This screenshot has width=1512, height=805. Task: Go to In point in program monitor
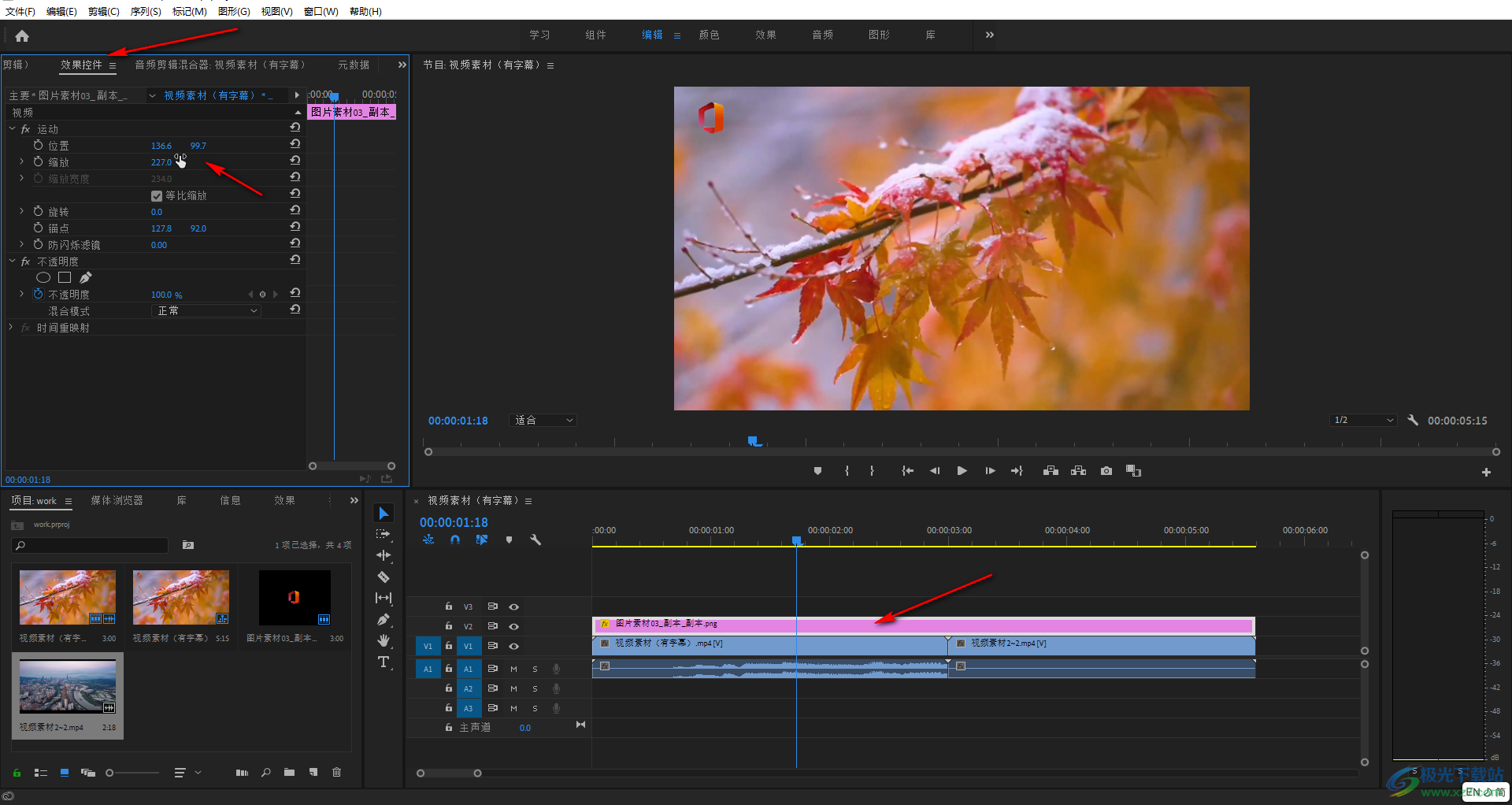click(907, 471)
